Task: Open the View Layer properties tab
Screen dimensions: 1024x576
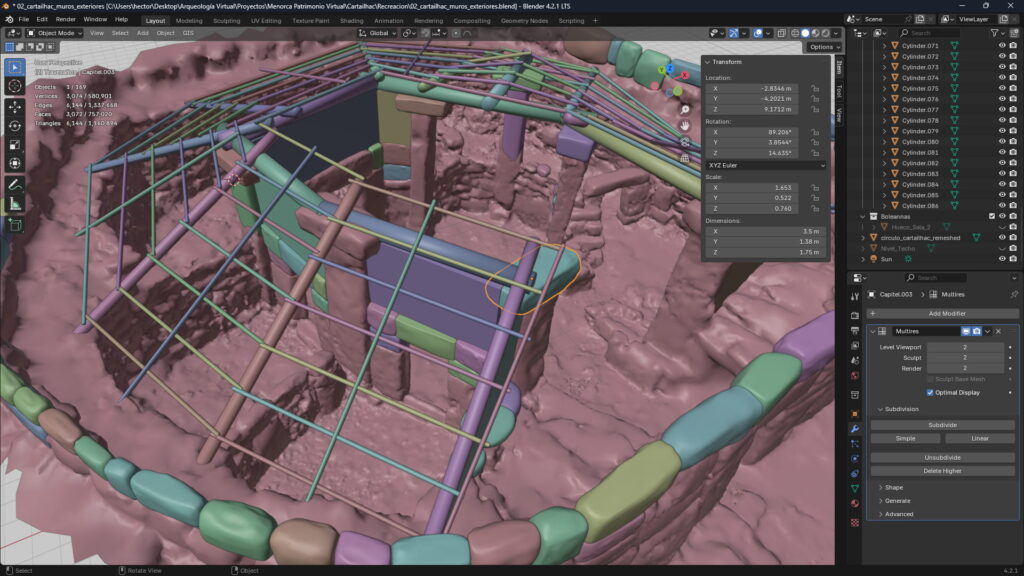Action: [855, 345]
